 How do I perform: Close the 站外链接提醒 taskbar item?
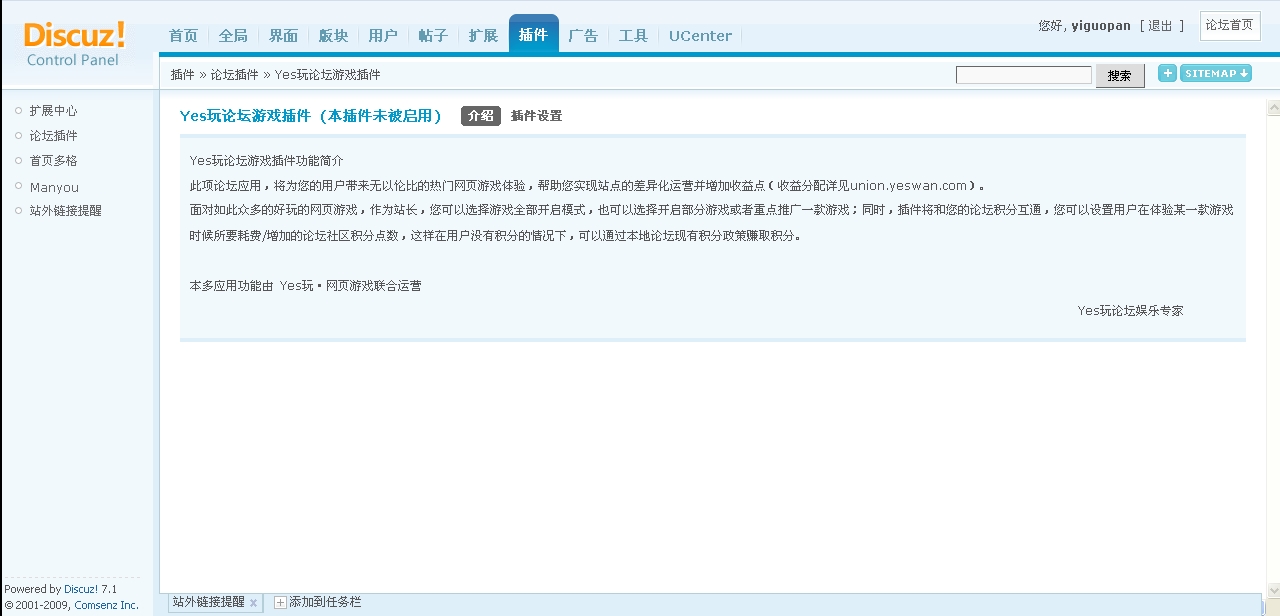(x=253, y=603)
